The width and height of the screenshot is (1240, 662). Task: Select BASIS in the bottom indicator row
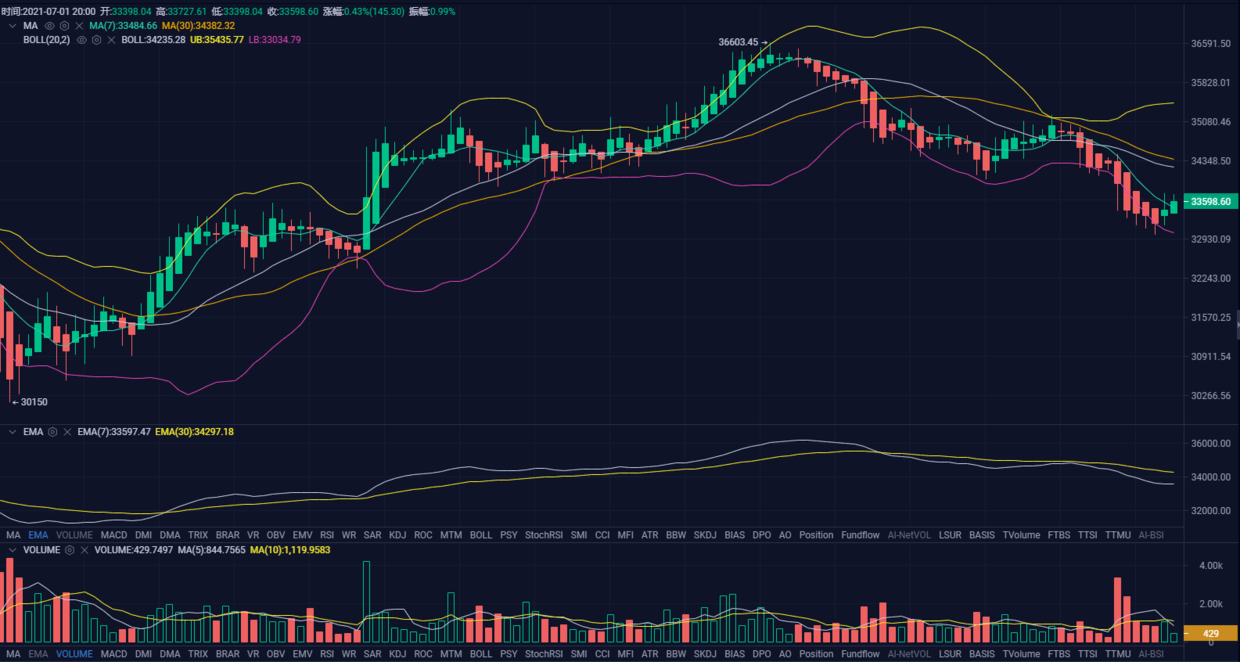[x=982, y=654]
